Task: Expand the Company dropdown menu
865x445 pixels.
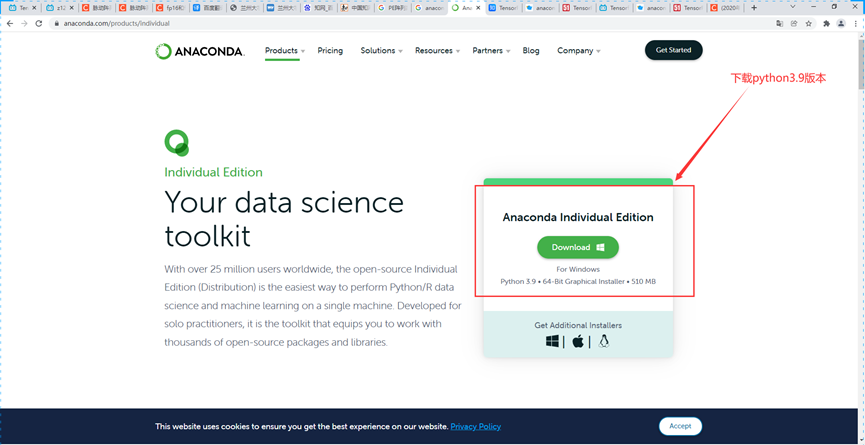Action: pyautogui.click(x=579, y=51)
